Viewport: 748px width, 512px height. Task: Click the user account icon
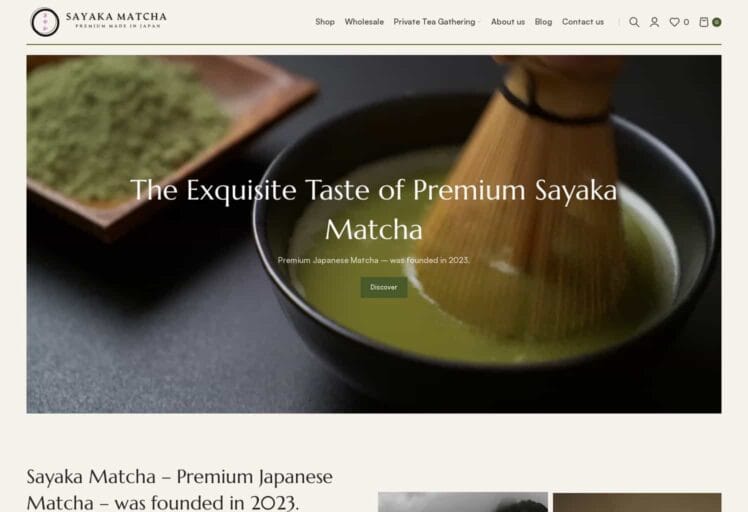click(x=654, y=22)
